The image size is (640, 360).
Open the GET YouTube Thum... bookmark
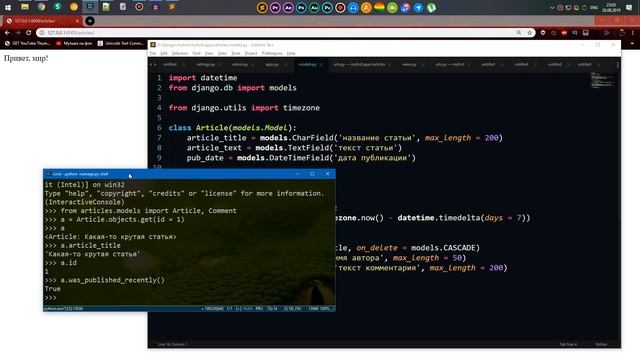click(x=27, y=43)
